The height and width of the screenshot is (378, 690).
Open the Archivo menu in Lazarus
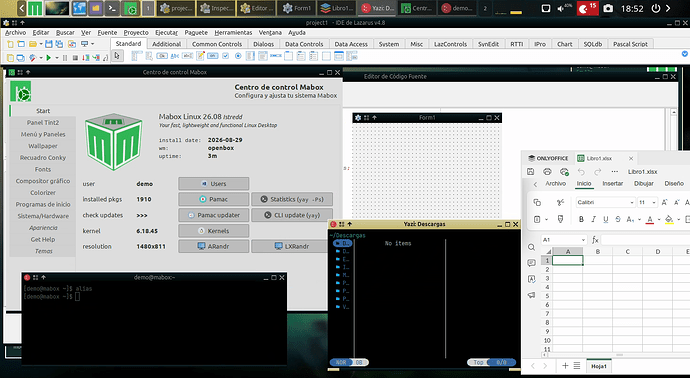pyautogui.click(x=15, y=33)
